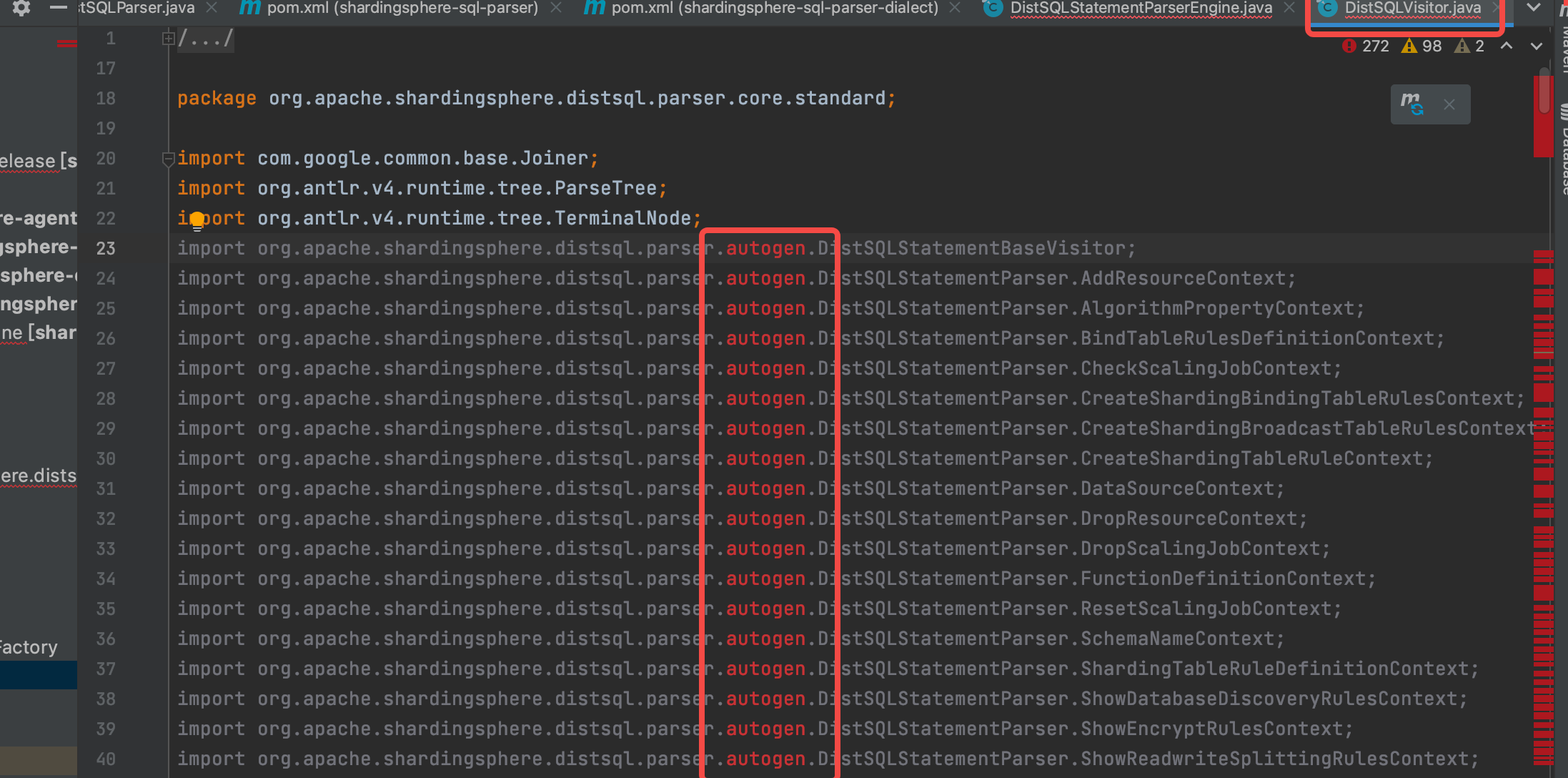This screenshot has height=778, width=1568.
Task: Open the hidden tabs dropdown chevron
Action: pos(1534,8)
